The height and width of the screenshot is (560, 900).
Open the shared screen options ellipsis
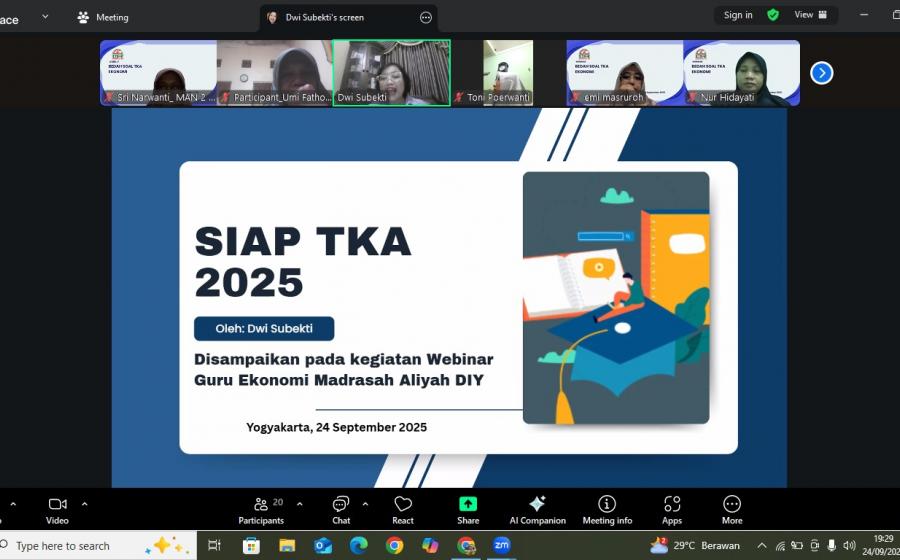coord(426,17)
